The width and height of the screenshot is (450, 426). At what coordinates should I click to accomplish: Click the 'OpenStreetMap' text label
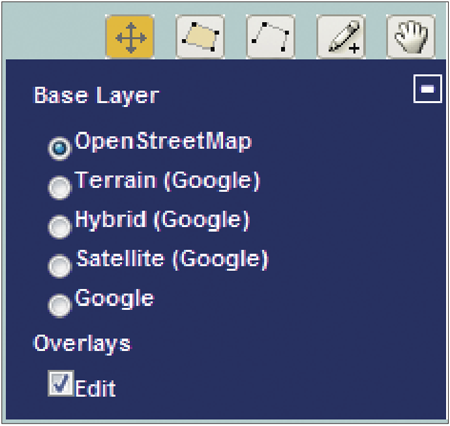point(163,142)
